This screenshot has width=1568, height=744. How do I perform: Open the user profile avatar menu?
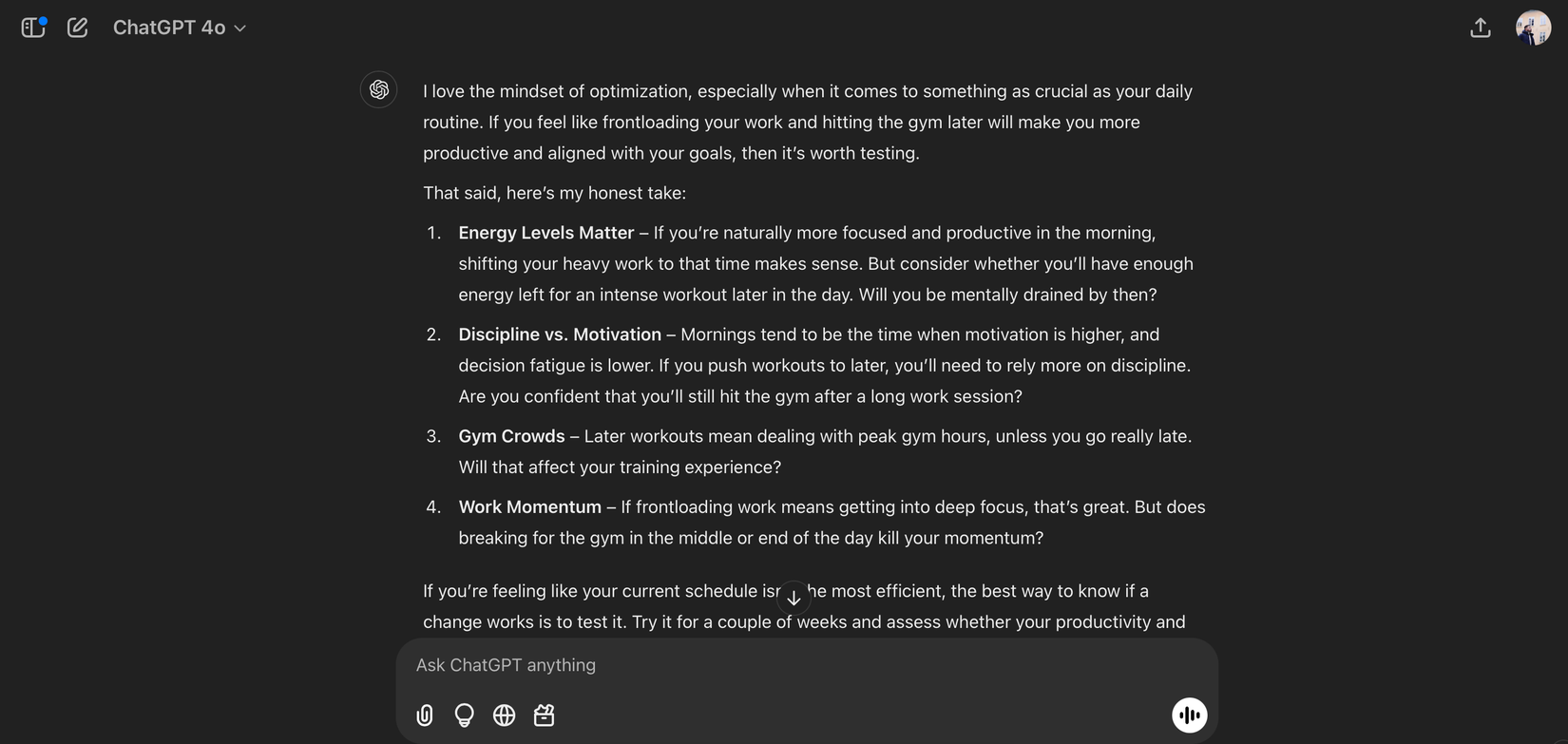1532,29
